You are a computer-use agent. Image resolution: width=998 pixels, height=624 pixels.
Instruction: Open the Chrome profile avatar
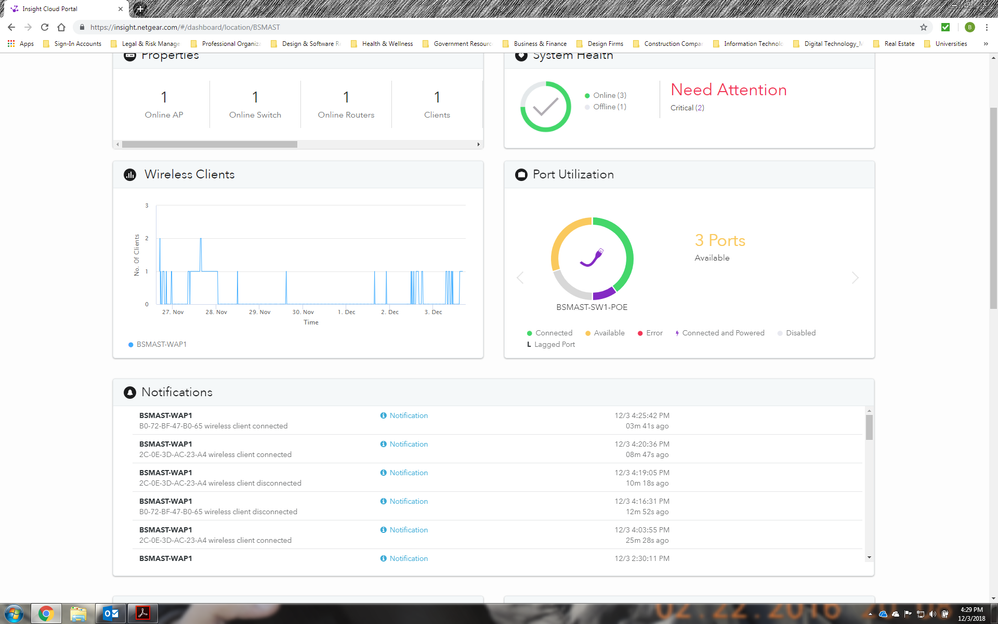[x=969, y=27]
